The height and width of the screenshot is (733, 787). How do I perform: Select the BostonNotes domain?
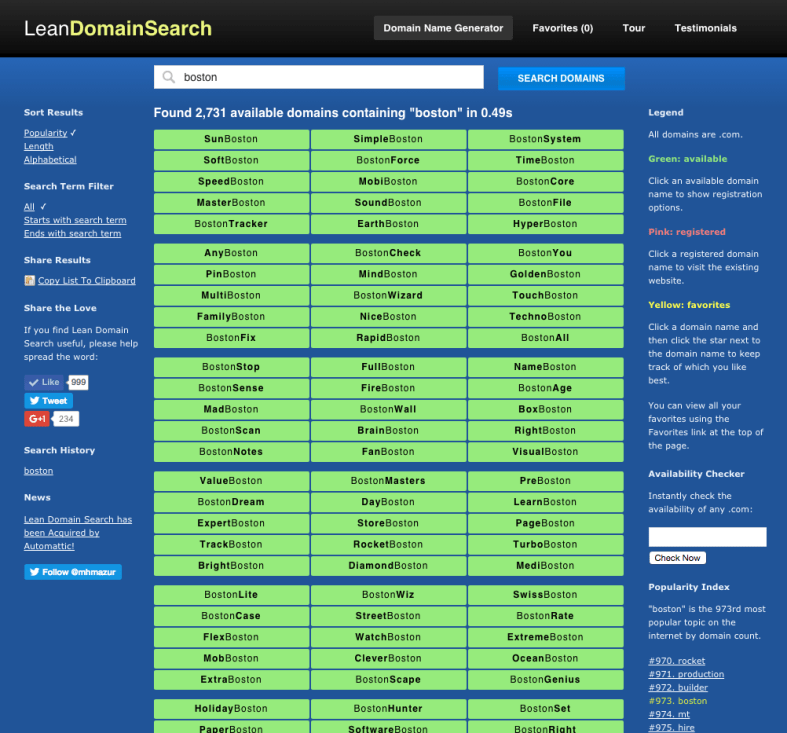point(231,452)
